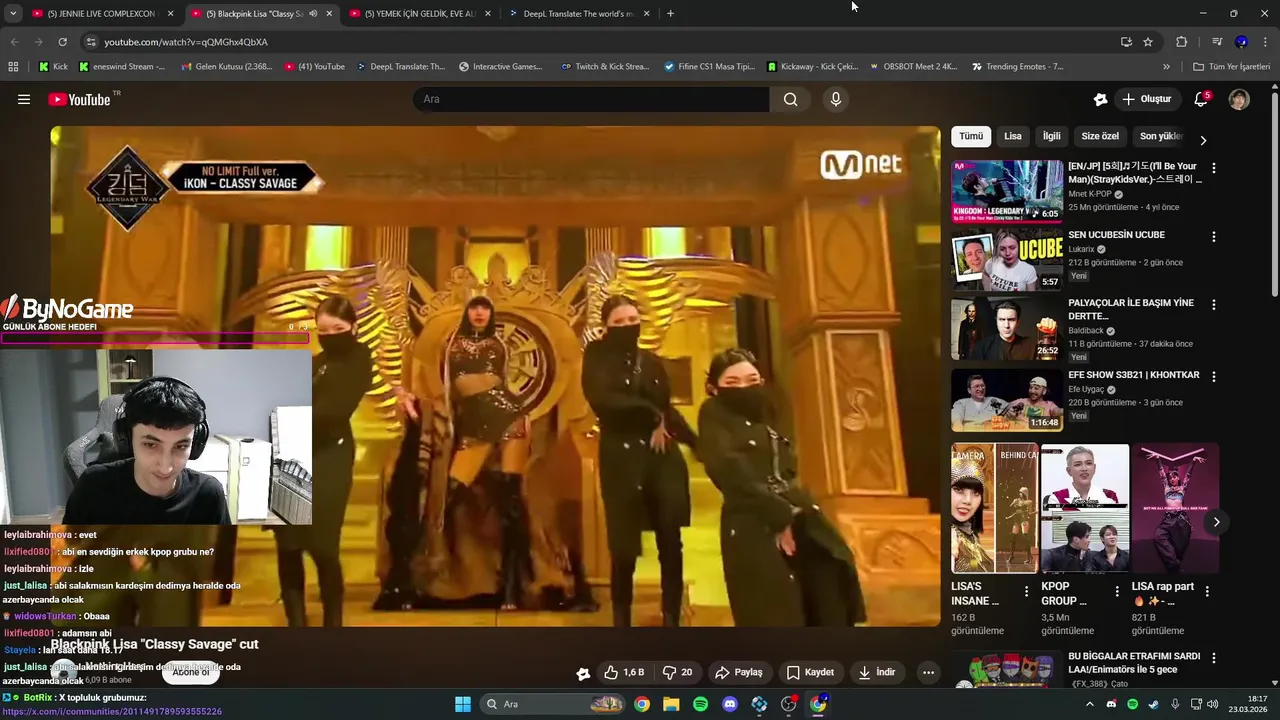
Task: Open browser extensions puzzle icon
Action: (x=1181, y=42)
